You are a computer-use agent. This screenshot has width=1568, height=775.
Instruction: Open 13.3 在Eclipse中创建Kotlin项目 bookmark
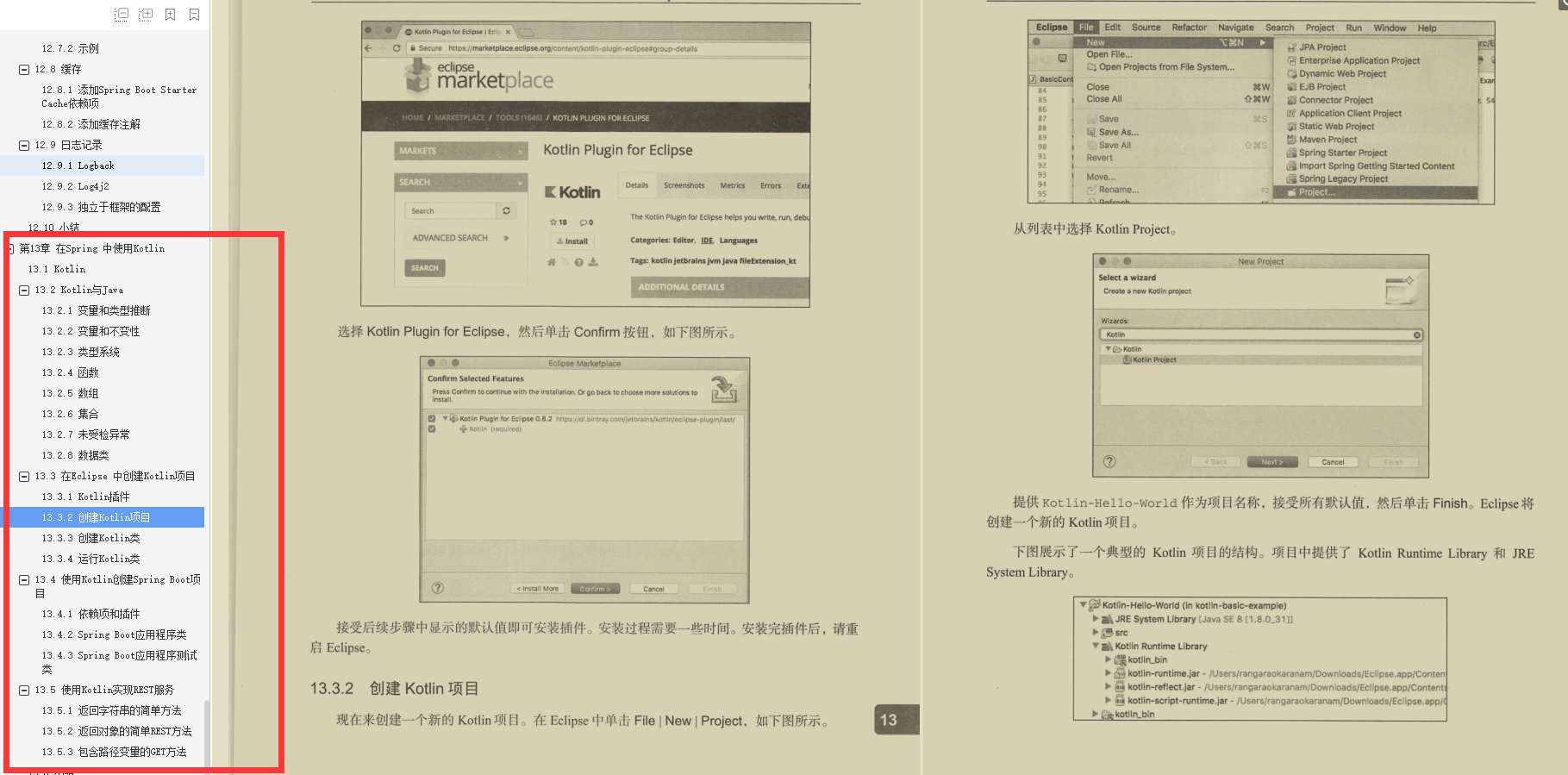115,476
